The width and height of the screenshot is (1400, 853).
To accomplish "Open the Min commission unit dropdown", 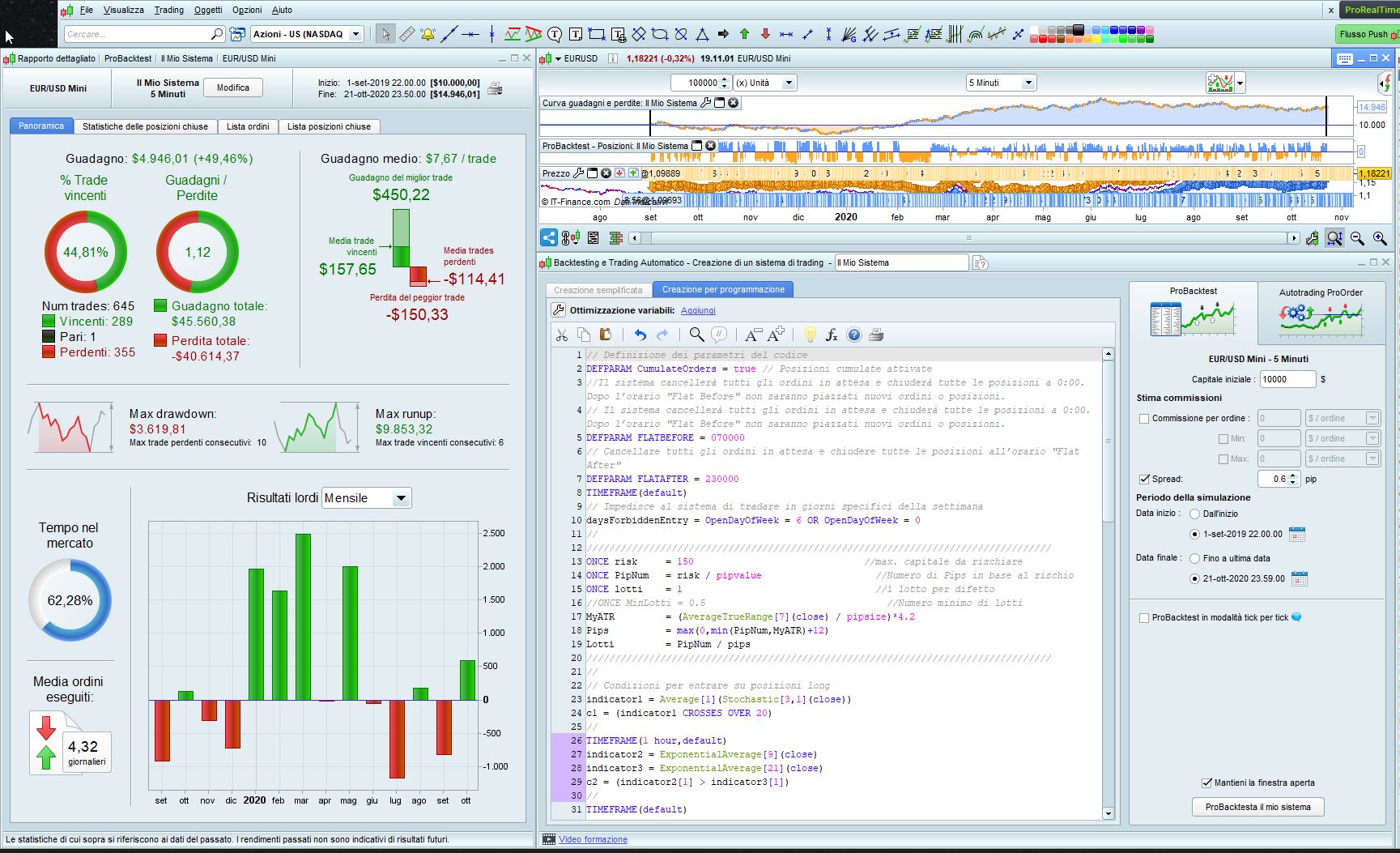I will tap(1372, 439).
